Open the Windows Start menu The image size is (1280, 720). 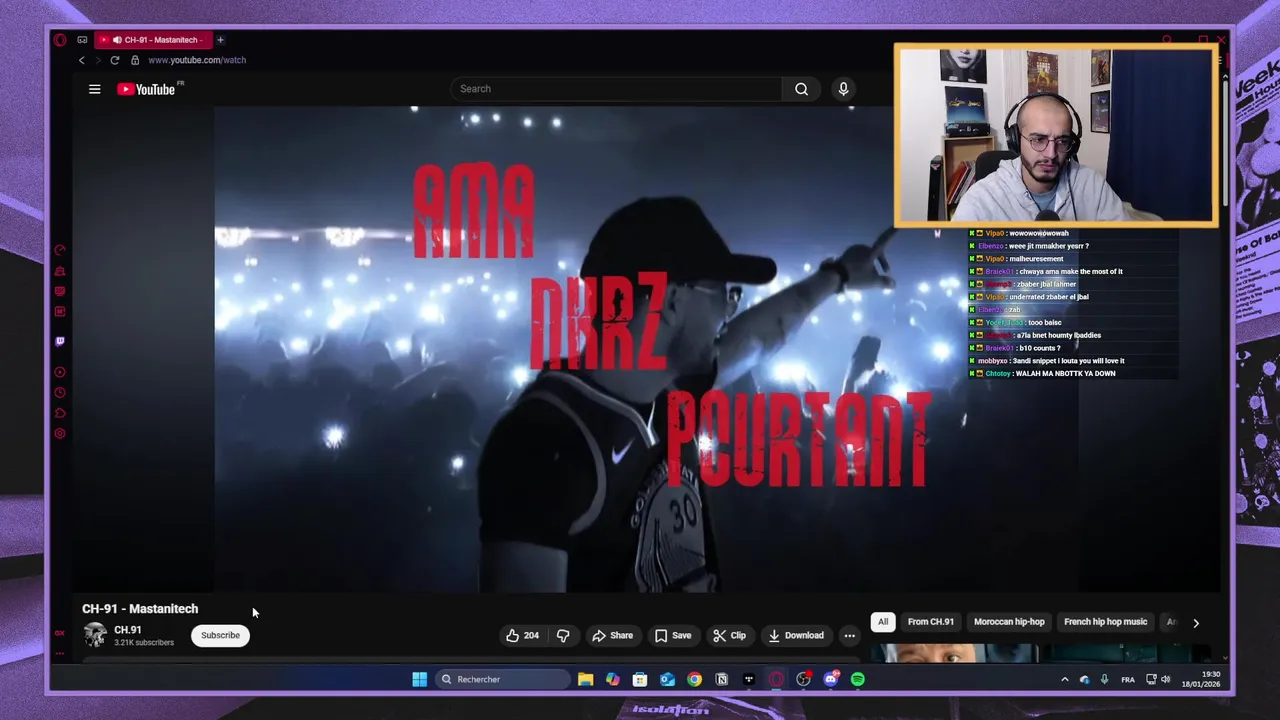[420, 679]
